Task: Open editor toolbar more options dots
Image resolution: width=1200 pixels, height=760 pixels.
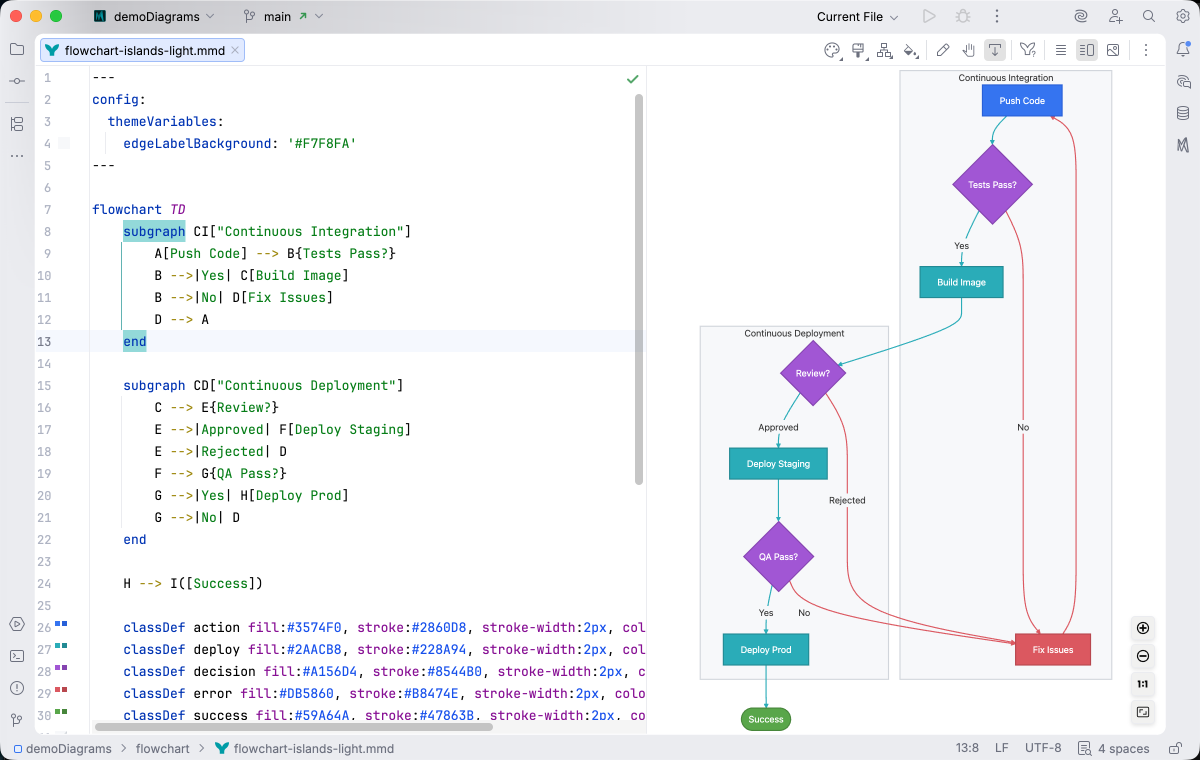Action: coord(1146,50)
